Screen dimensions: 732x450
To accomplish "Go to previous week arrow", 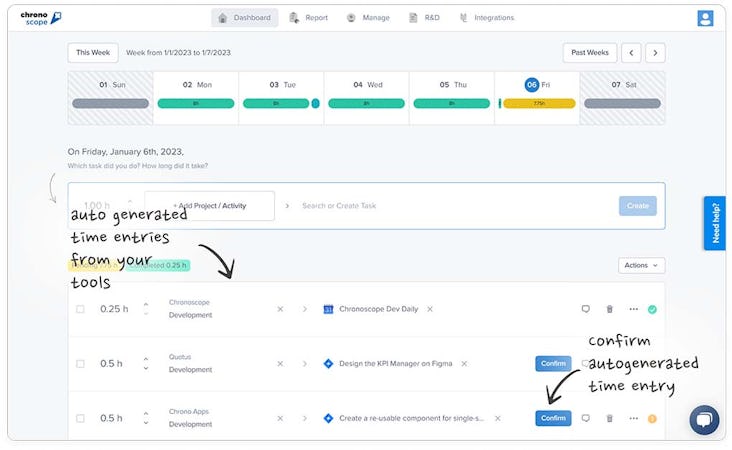I will coord(631,53).
